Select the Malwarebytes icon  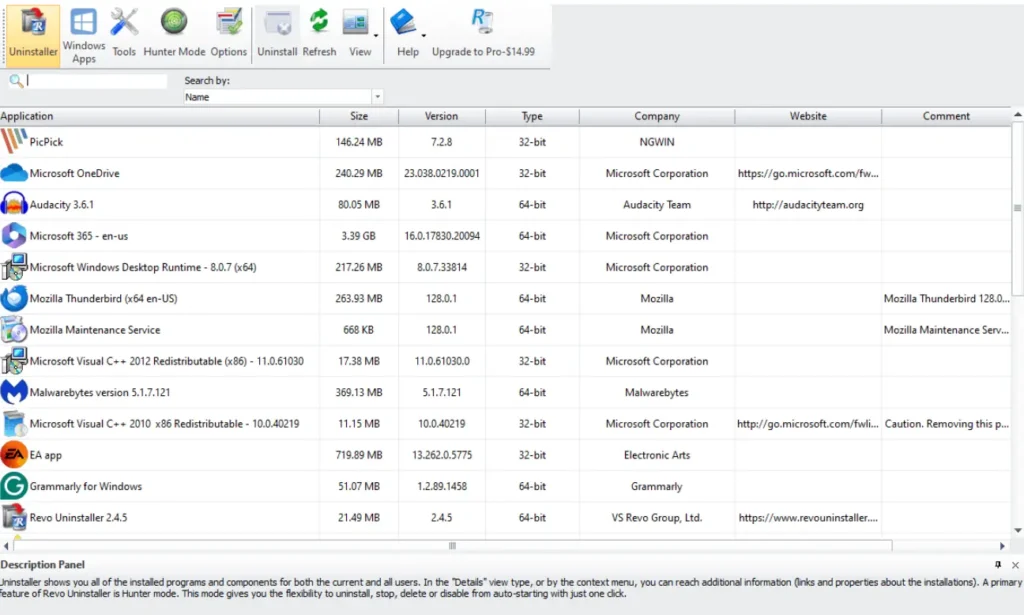14,392
